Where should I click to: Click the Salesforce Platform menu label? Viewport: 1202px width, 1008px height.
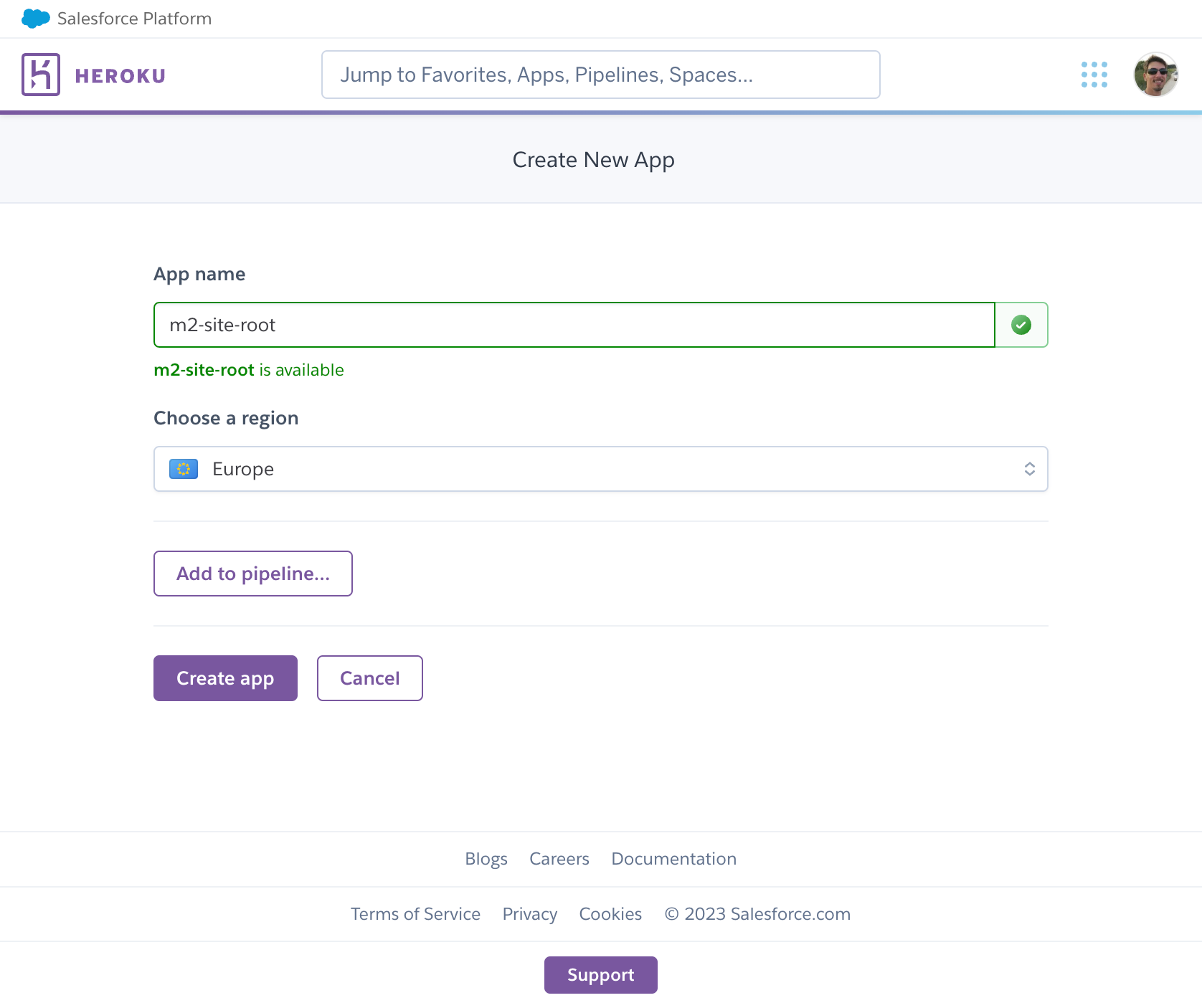tap(136, 18)
